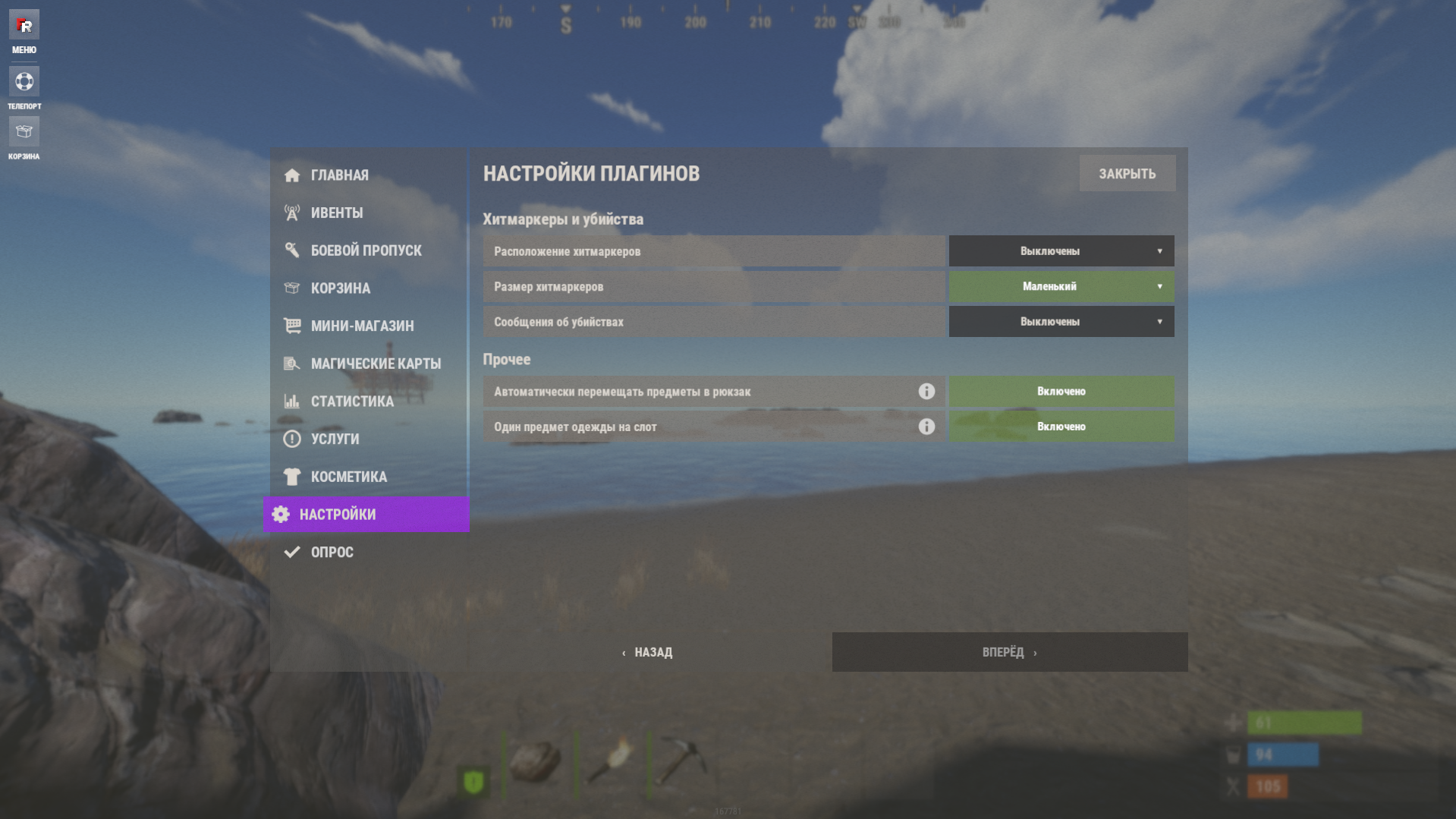Open the kill messages dropdown

tap(1061, 322)
